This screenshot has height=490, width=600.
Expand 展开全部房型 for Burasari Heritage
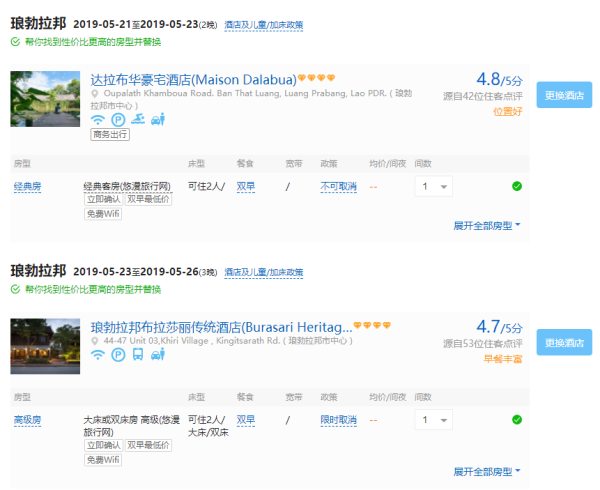click(487, 472)
